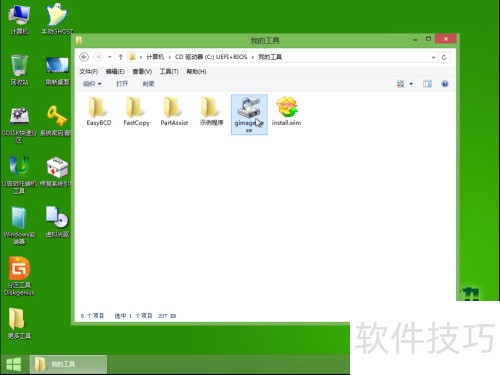500x375 pixels.
Task: Launch the U-disk PE install tool icon
Action: (19, 175)
